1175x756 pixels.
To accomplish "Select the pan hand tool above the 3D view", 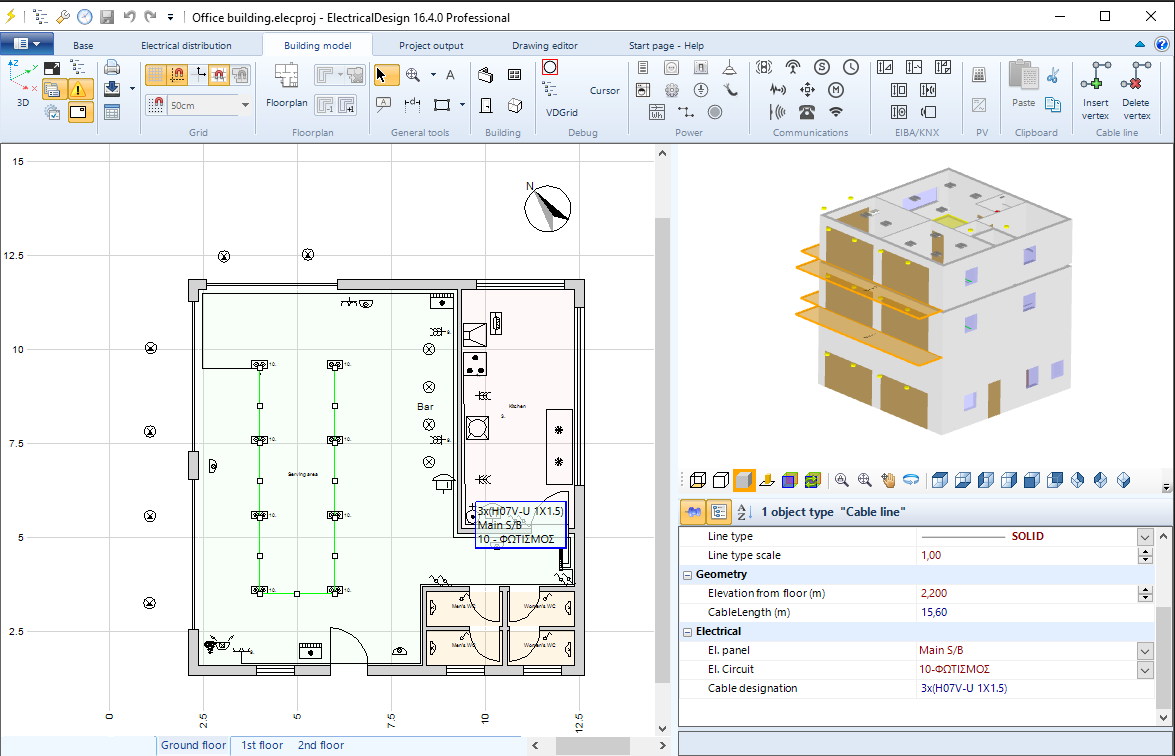I will point(886,479).
